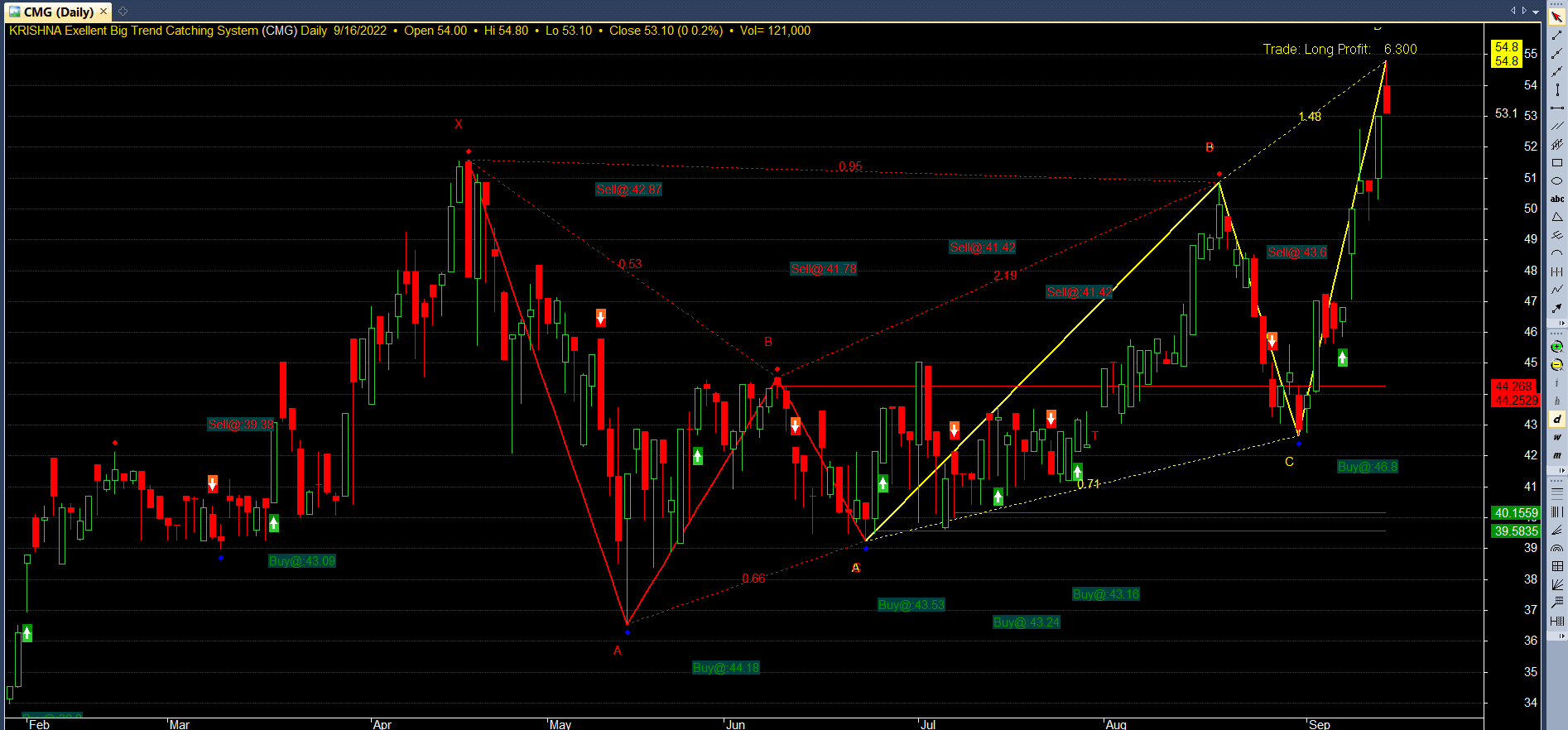Click the tab strip's right arrow
The image size is (1568, 730).
tap(1524, 11)
